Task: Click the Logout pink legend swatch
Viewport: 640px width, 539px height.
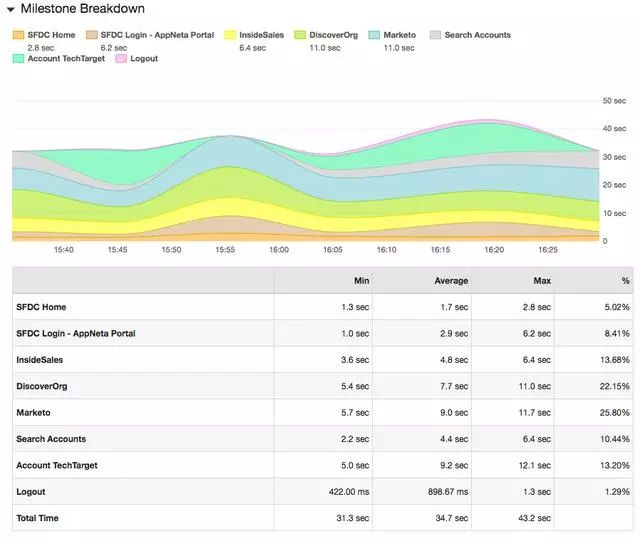Action: [x=121, y=59]
